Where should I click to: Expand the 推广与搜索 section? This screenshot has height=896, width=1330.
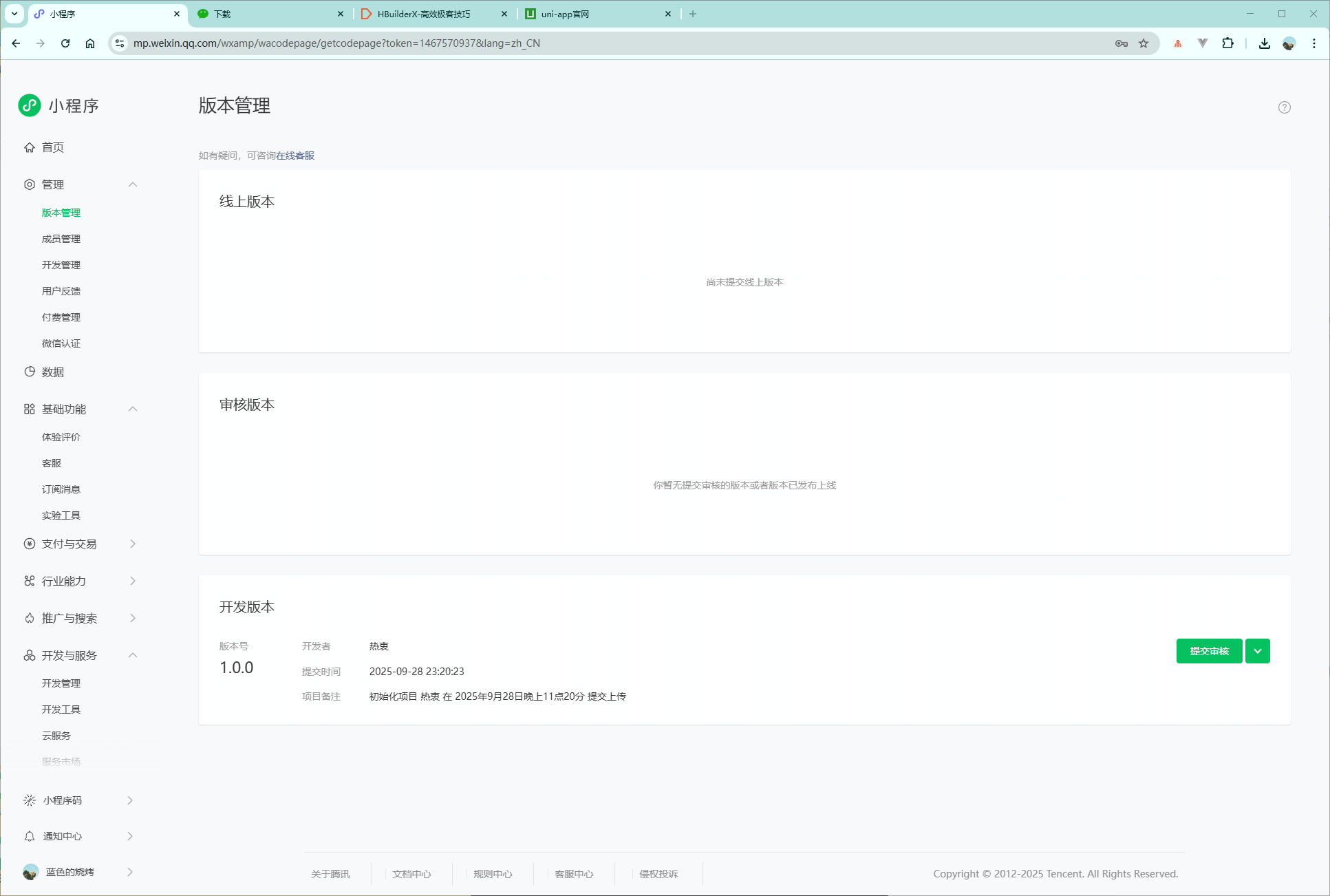(133, 618)
